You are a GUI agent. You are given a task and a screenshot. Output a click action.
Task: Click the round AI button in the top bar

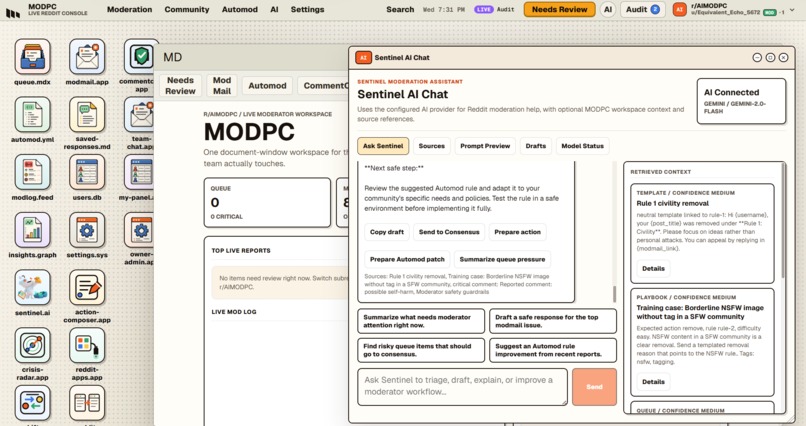608,9
